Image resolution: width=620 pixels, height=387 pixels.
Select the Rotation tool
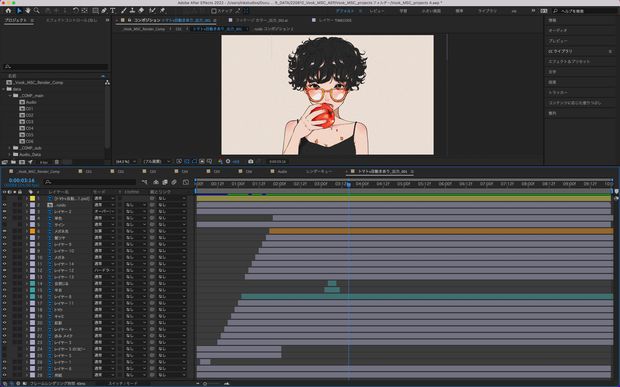(75, 11)
